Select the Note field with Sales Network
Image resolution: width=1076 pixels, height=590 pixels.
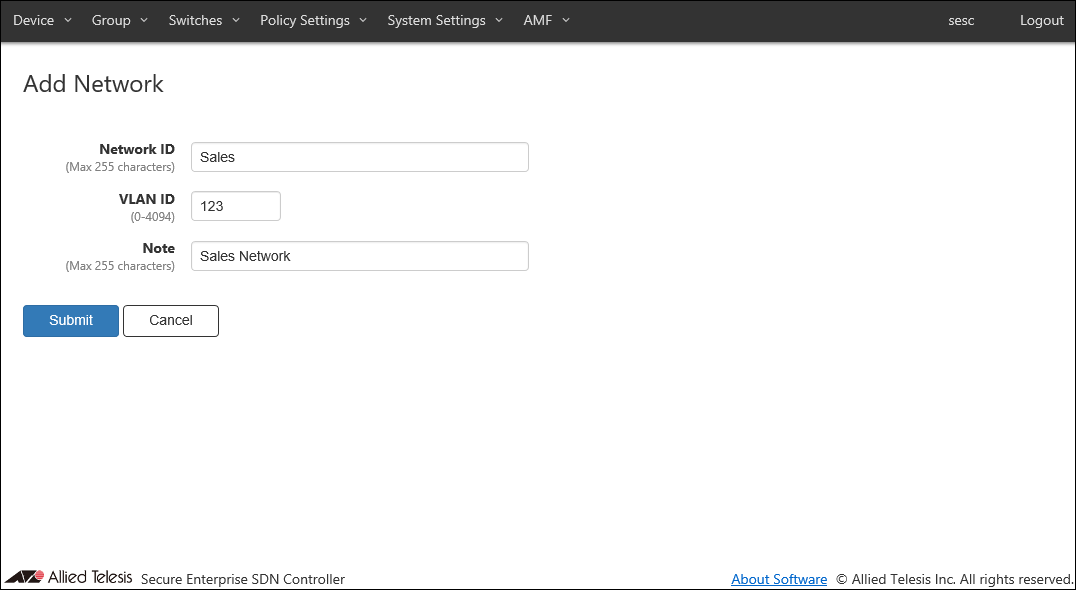359,256
